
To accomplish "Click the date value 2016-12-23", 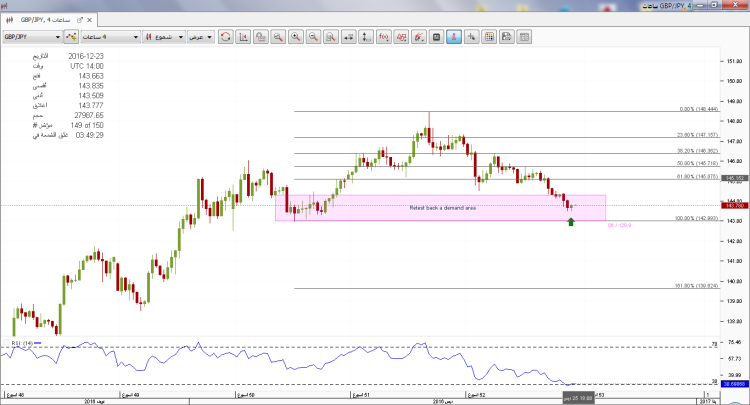I will click(x=86, y=56).
